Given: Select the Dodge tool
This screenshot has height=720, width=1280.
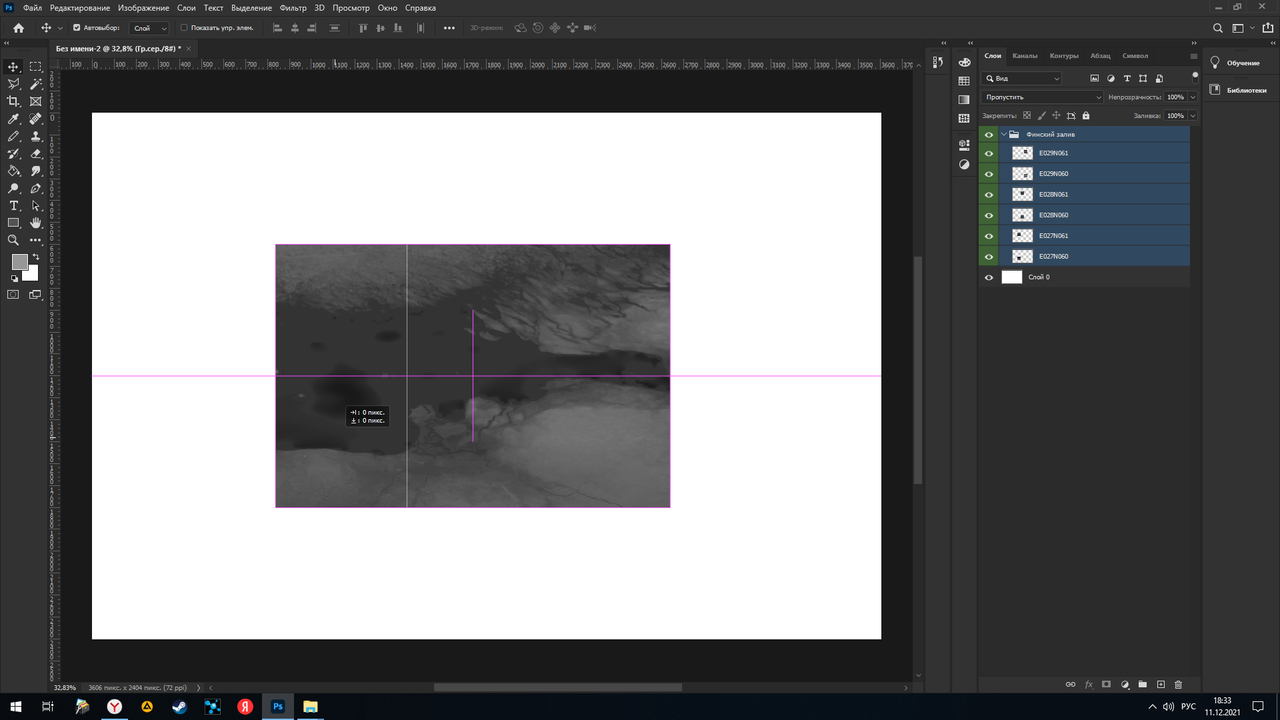Looking at the screenshot, I should [x=13, y=188].
